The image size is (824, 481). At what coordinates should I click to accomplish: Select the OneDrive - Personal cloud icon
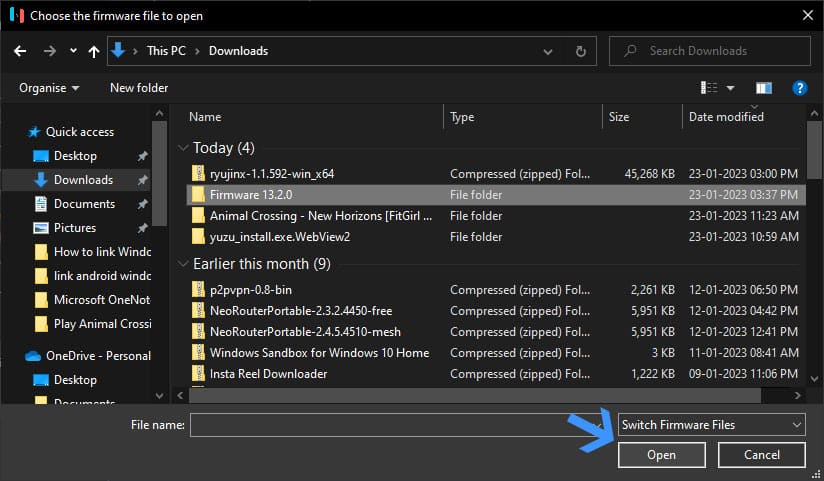(33, 356)
